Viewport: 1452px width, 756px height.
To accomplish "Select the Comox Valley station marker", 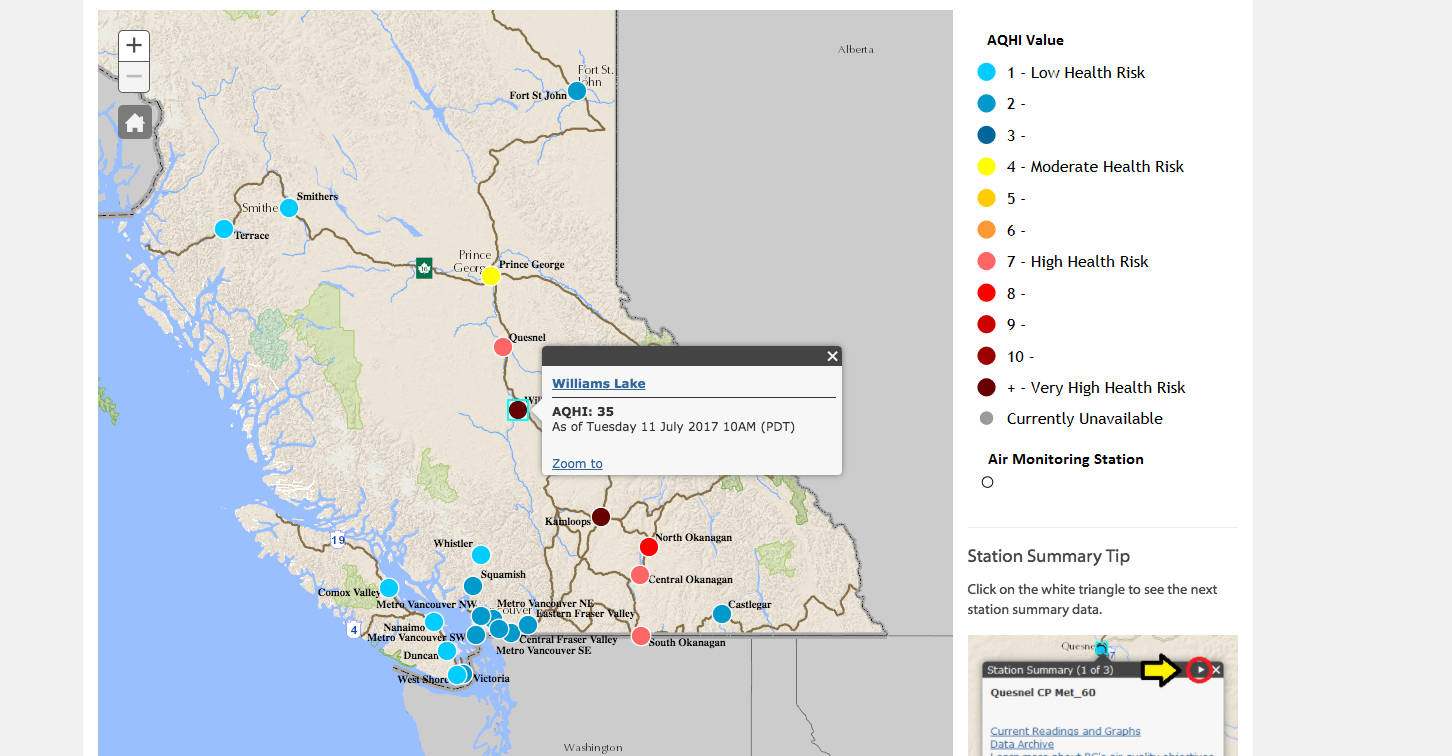I will 389,588.
